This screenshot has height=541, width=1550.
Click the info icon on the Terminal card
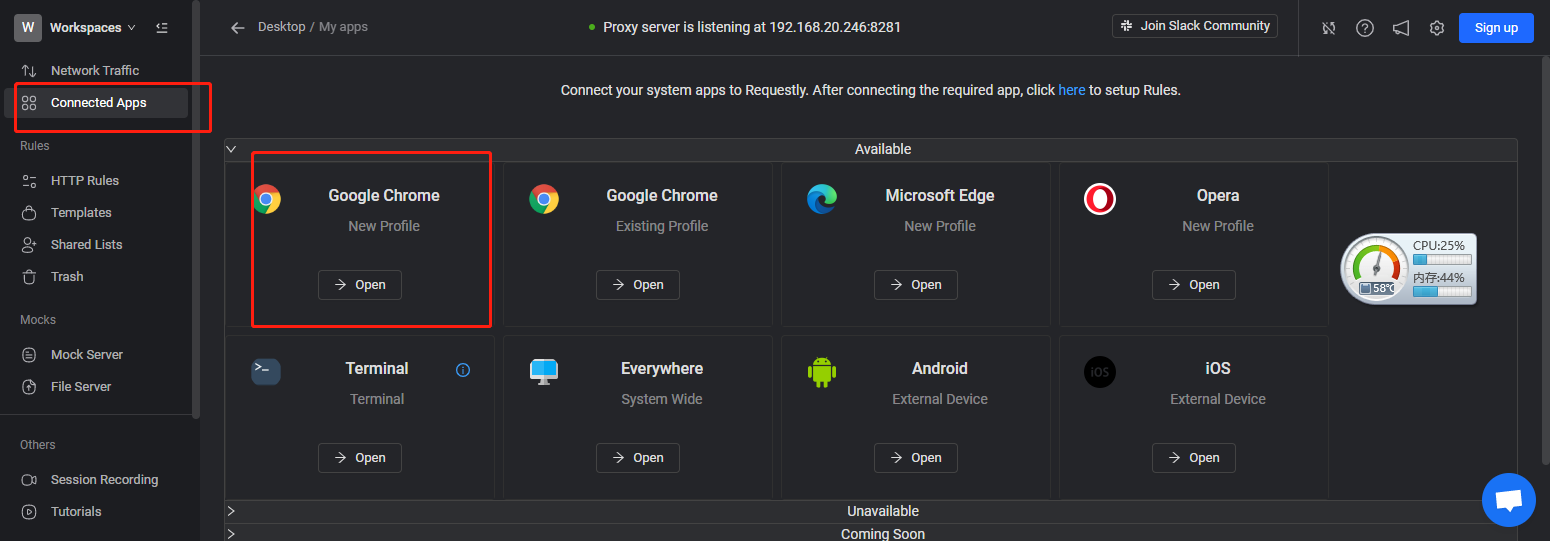point(463,370)
